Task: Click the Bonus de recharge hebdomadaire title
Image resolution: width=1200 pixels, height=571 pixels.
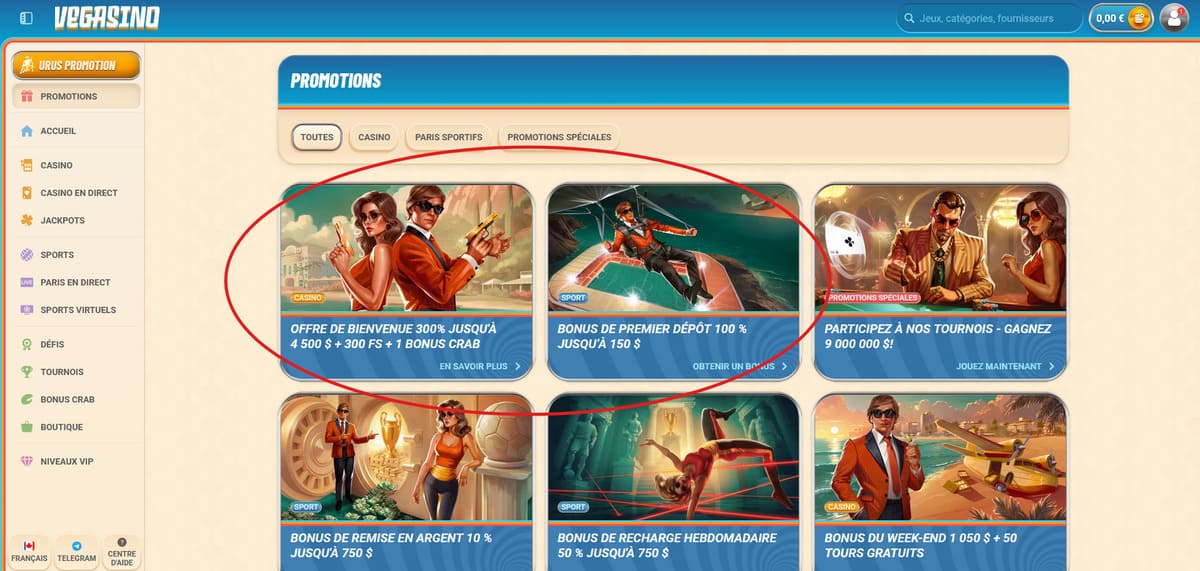Action: coord(667,545)
